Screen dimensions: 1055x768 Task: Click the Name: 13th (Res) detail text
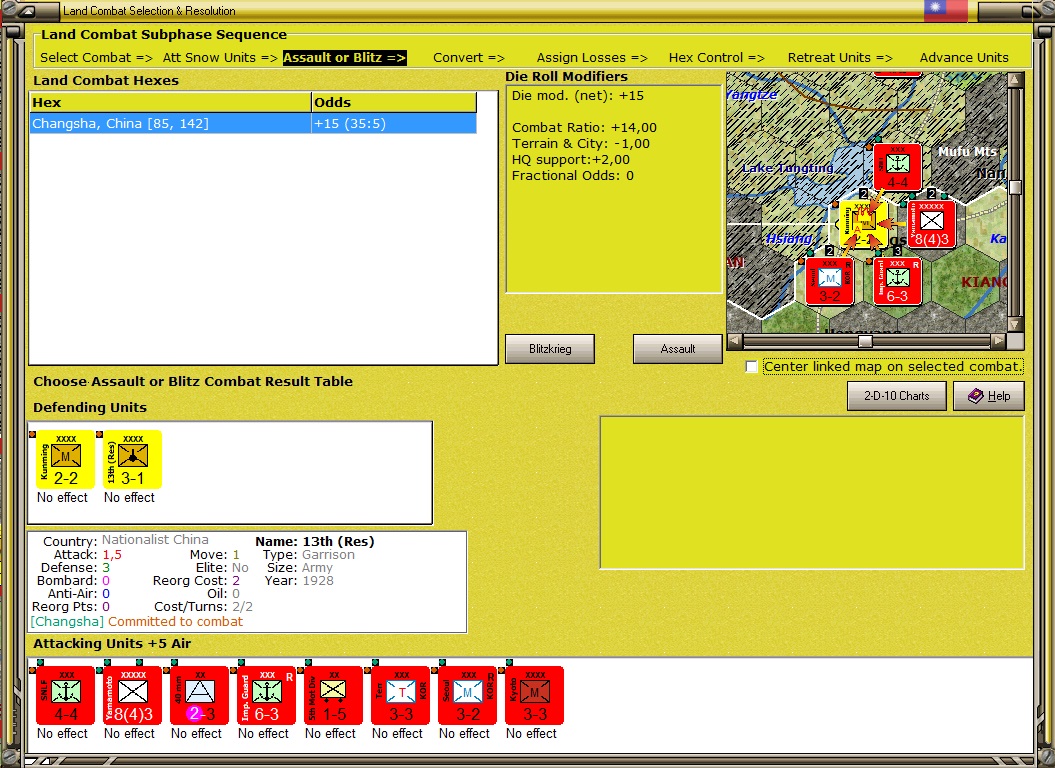click(x=314, y=541)
